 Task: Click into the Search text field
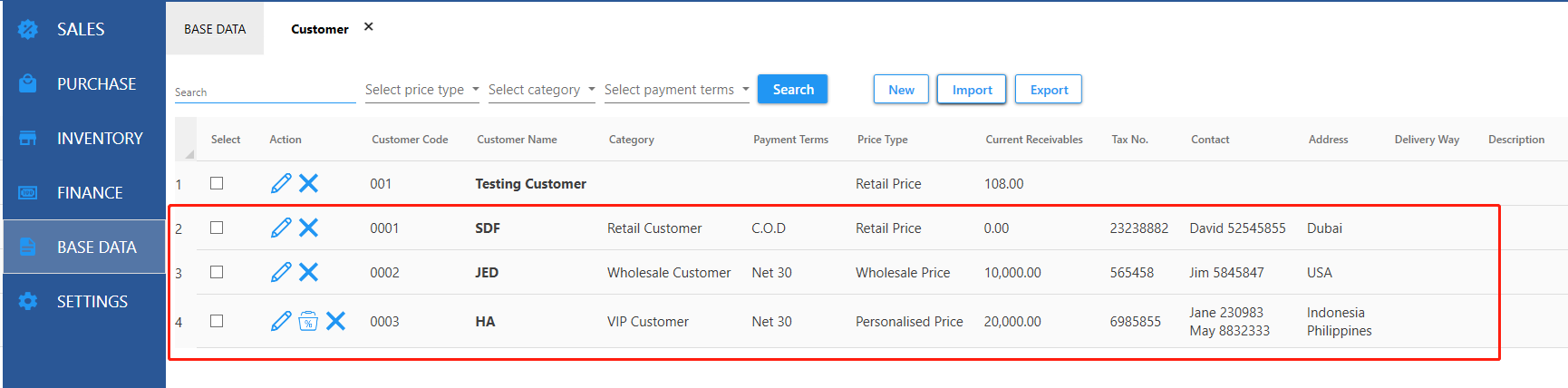[265, 92]
